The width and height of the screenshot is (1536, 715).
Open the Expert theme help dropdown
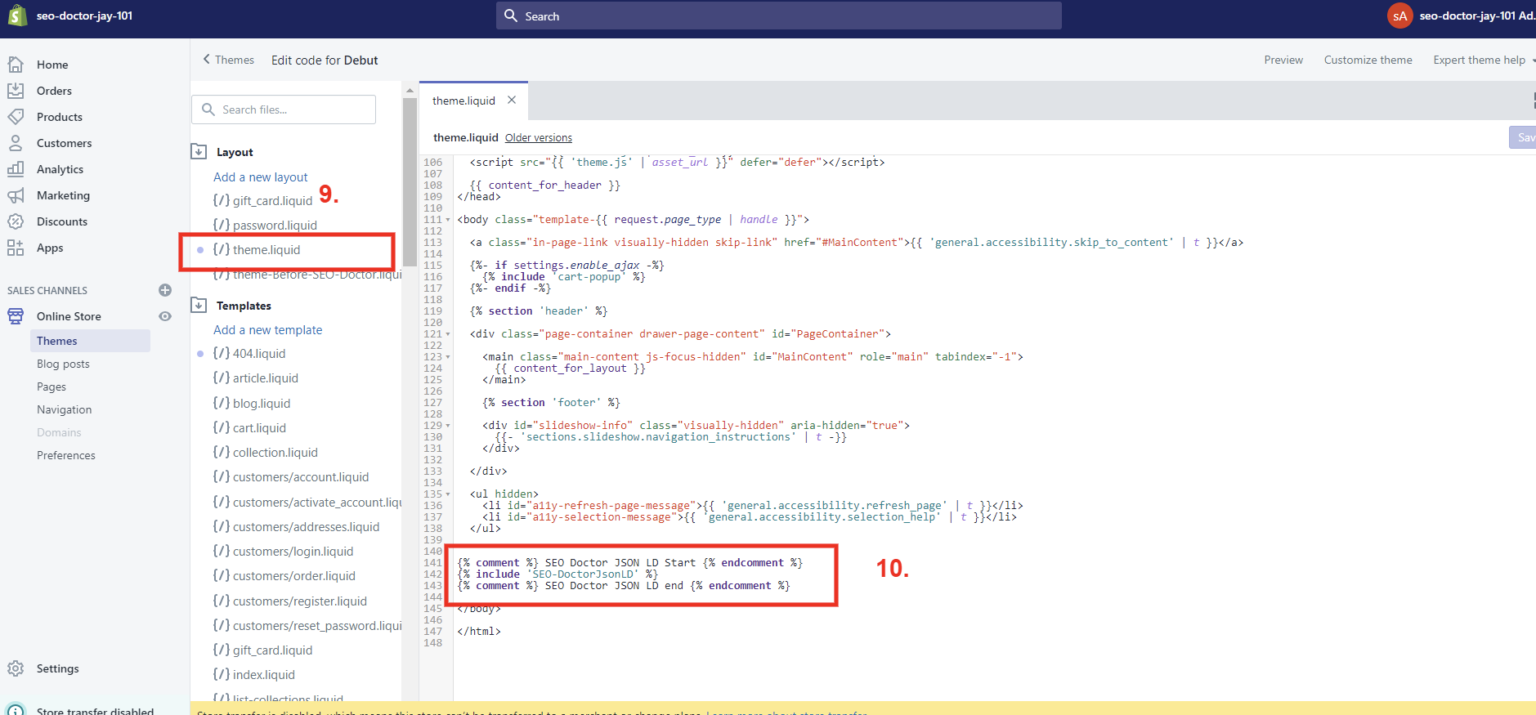pyautogui.click(x=1481, y=60)
